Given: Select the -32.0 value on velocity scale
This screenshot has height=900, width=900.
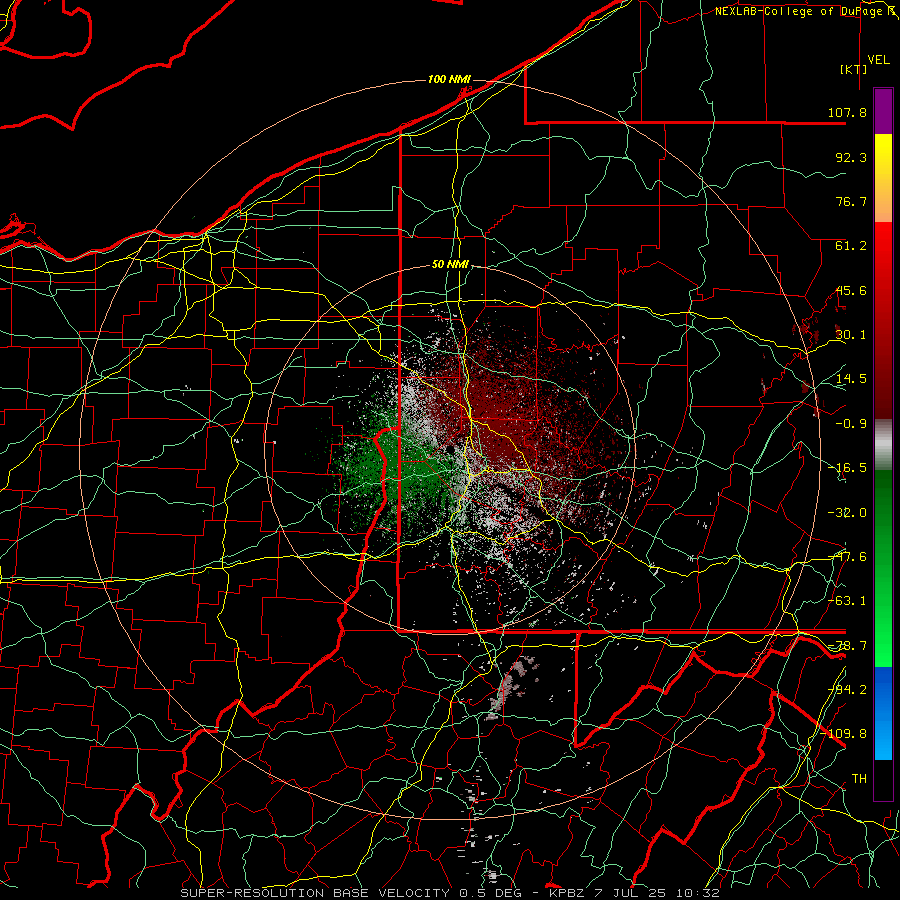Looking at the screenshot, I should tap(847, 513).
